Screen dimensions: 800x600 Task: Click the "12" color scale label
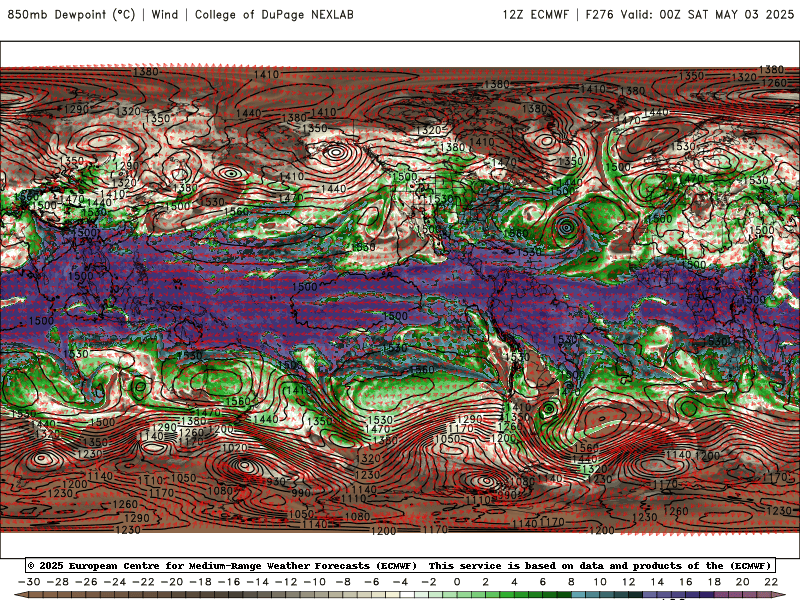(629, 582)
